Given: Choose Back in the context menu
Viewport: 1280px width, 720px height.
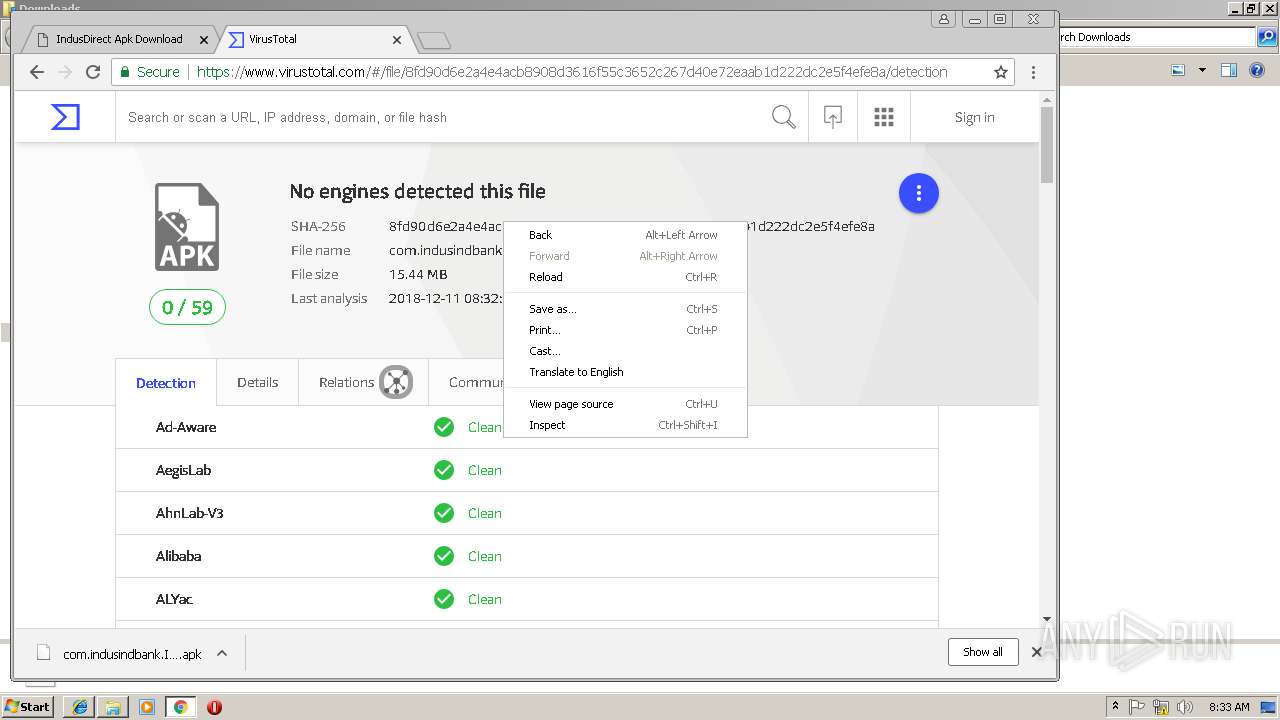Looking at the screenshot, I should 625,235.
